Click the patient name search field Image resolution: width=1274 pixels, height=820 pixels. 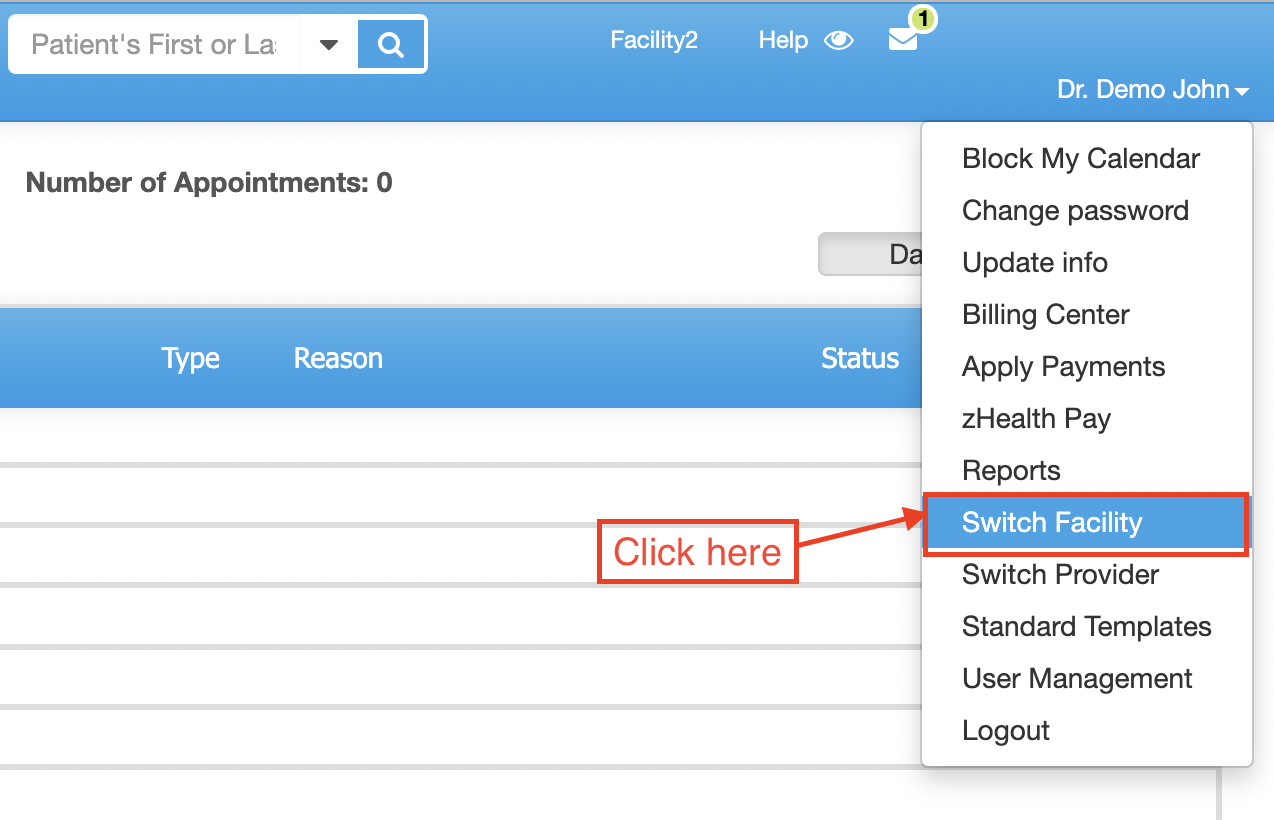click(150, 43)
